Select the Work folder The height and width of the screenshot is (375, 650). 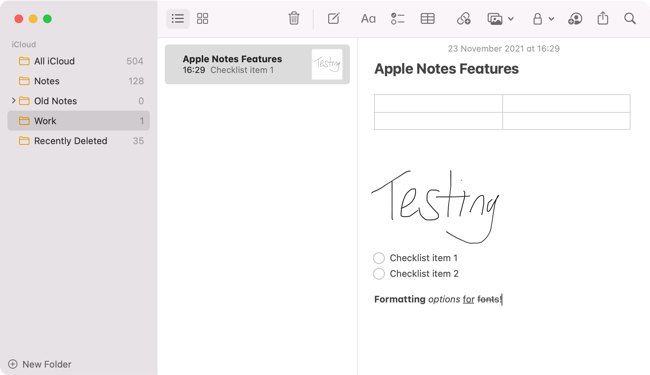pyautogui.click(x=78, y=121)
